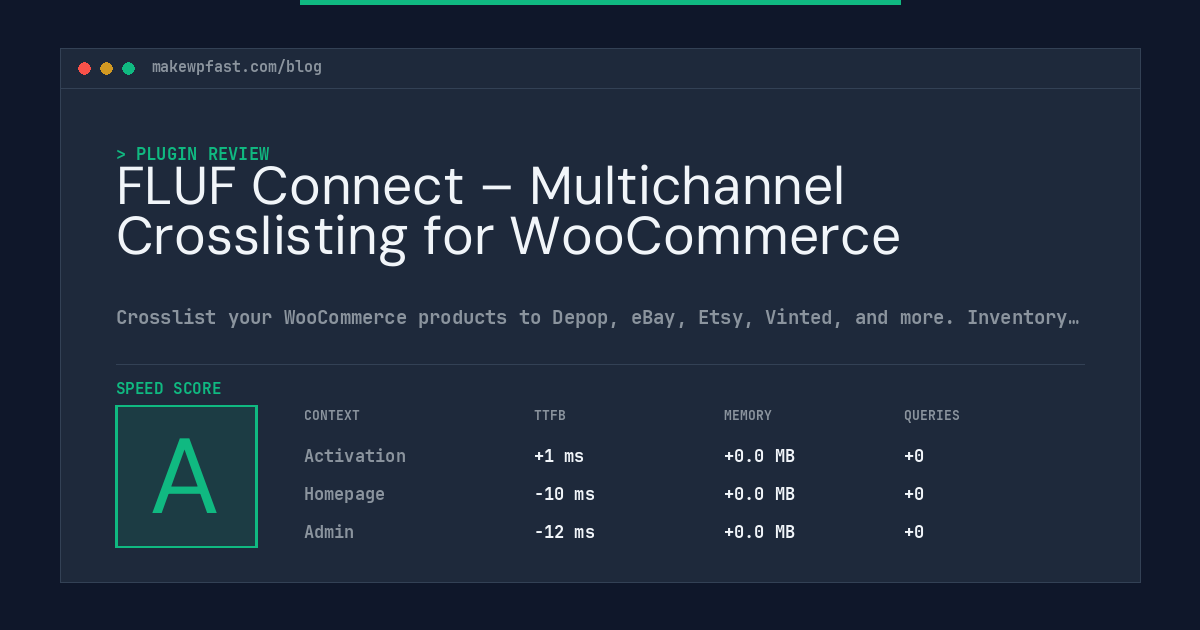This screenshot has width=1200, height=630.
Task: Click the makewpfast.com/blog address text
Action: click(x=237, y=67)
